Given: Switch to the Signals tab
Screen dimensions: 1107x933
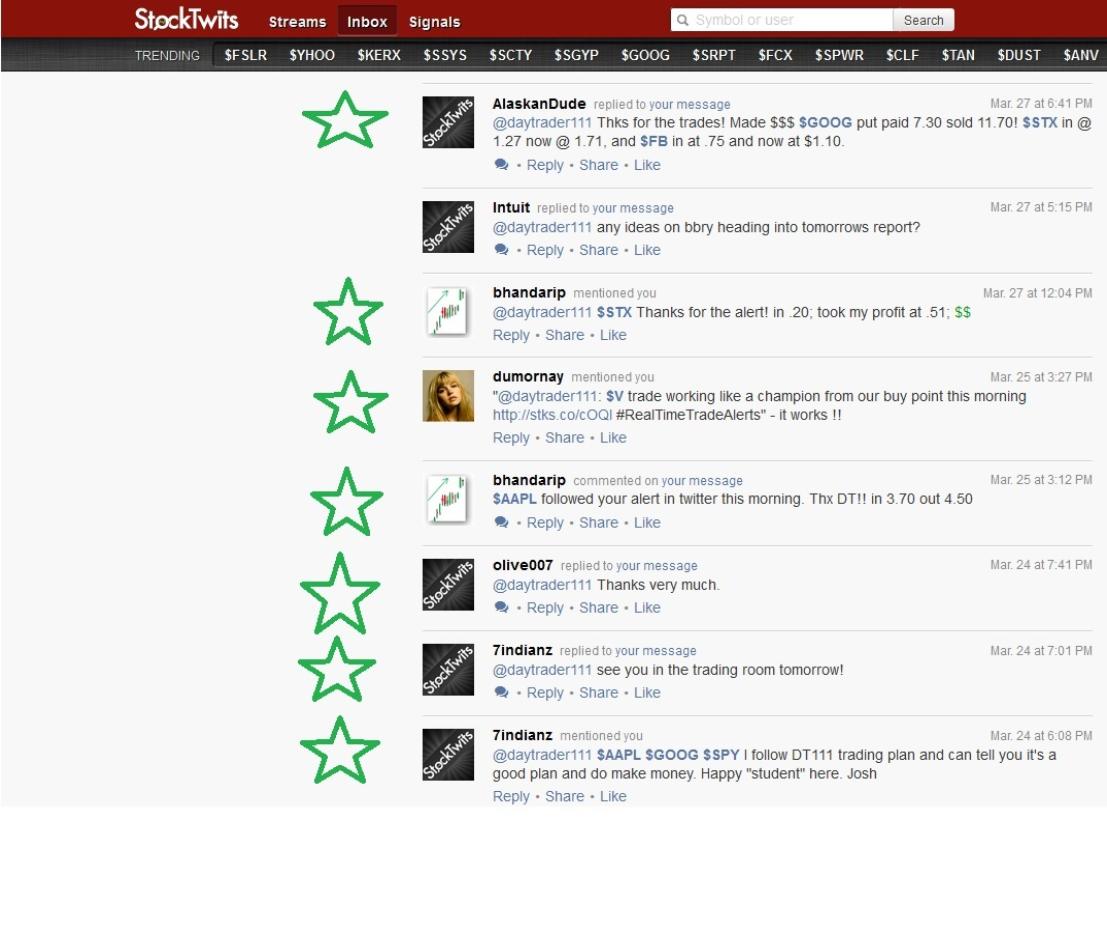Looking at the screenshot, I should click(435, 22).
